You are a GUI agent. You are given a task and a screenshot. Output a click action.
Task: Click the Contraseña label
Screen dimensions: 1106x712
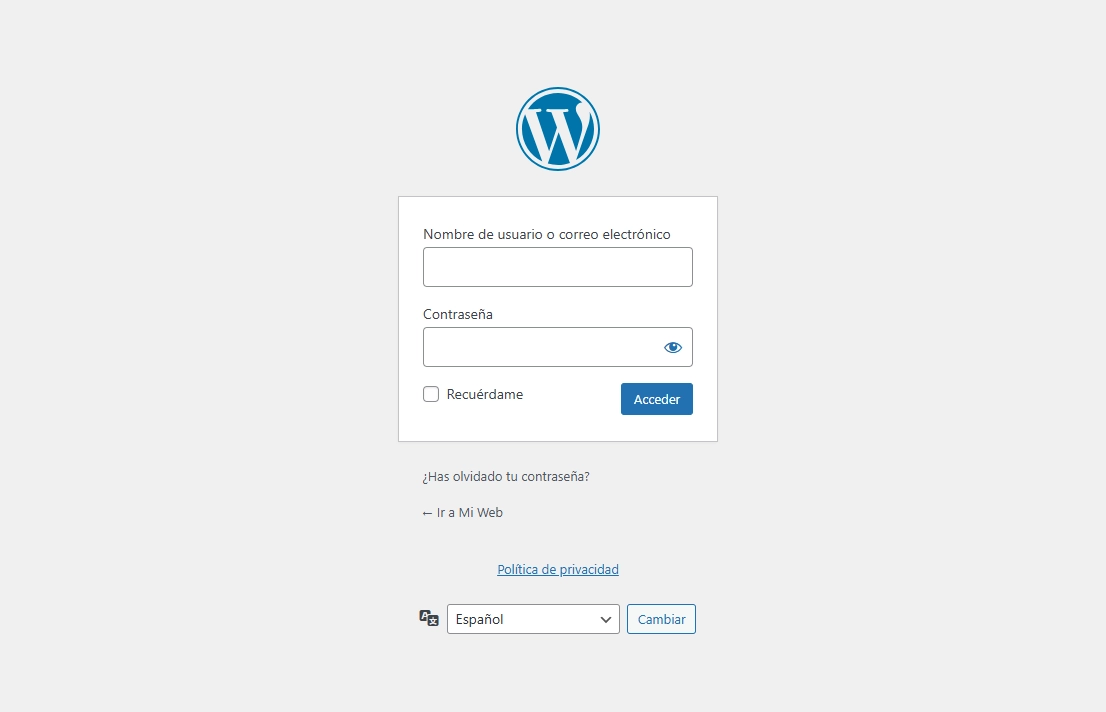tap(458, 315)
